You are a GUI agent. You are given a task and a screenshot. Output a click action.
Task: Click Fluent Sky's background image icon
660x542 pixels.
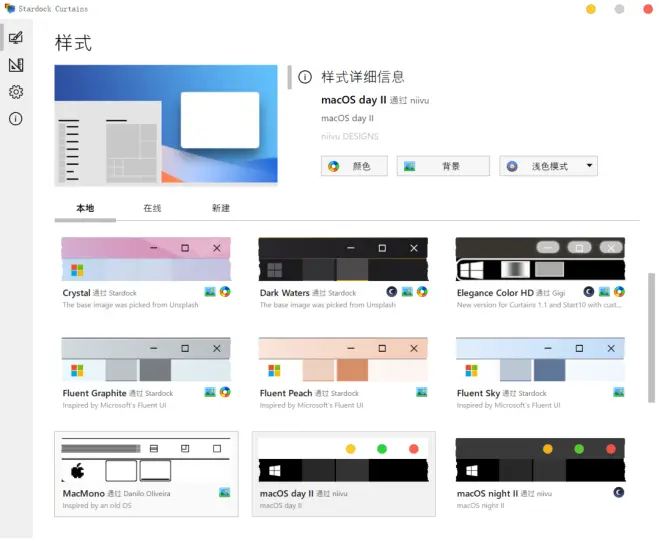(619, 392)
